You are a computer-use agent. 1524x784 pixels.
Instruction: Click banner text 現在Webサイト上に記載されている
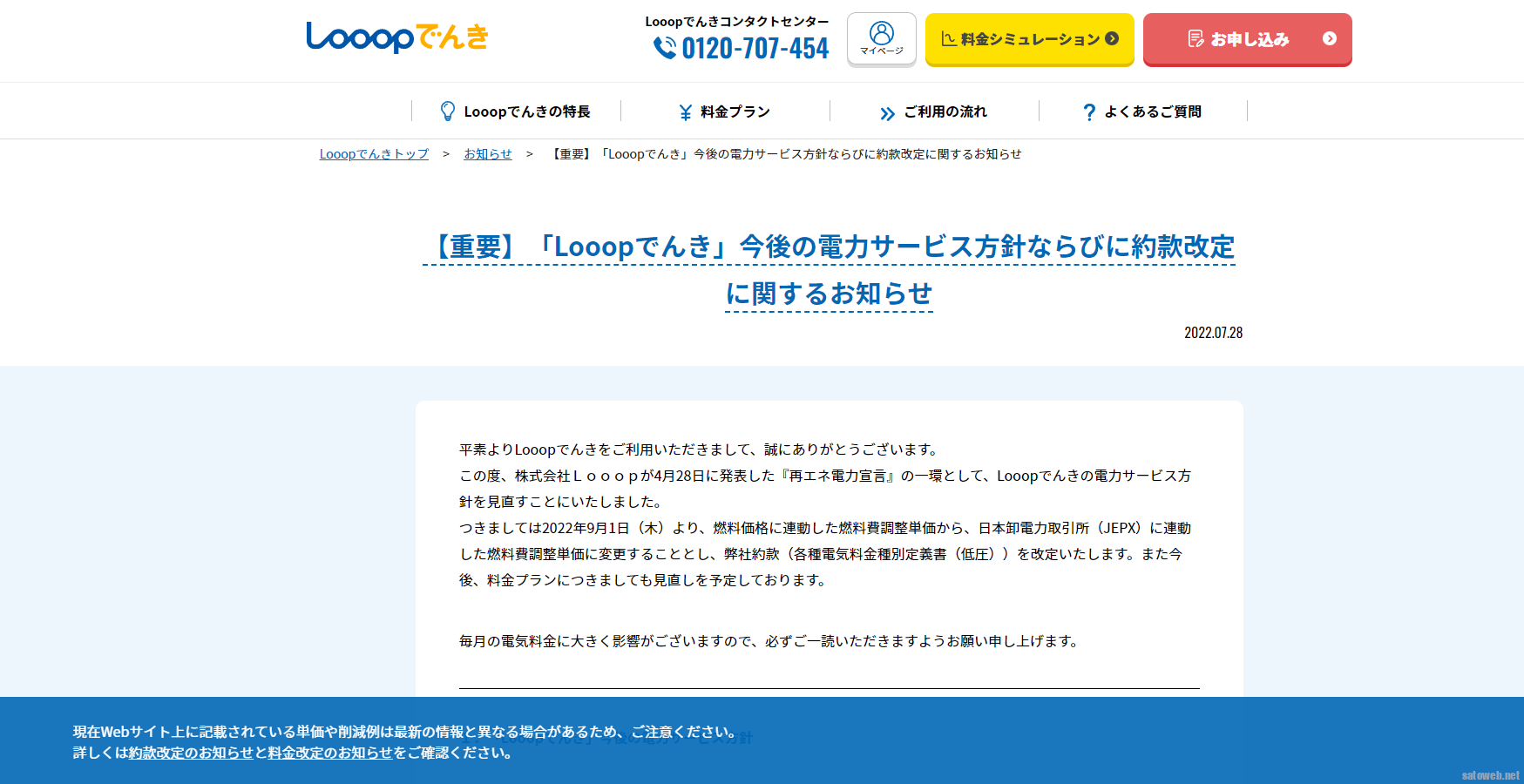coord(406,732)
